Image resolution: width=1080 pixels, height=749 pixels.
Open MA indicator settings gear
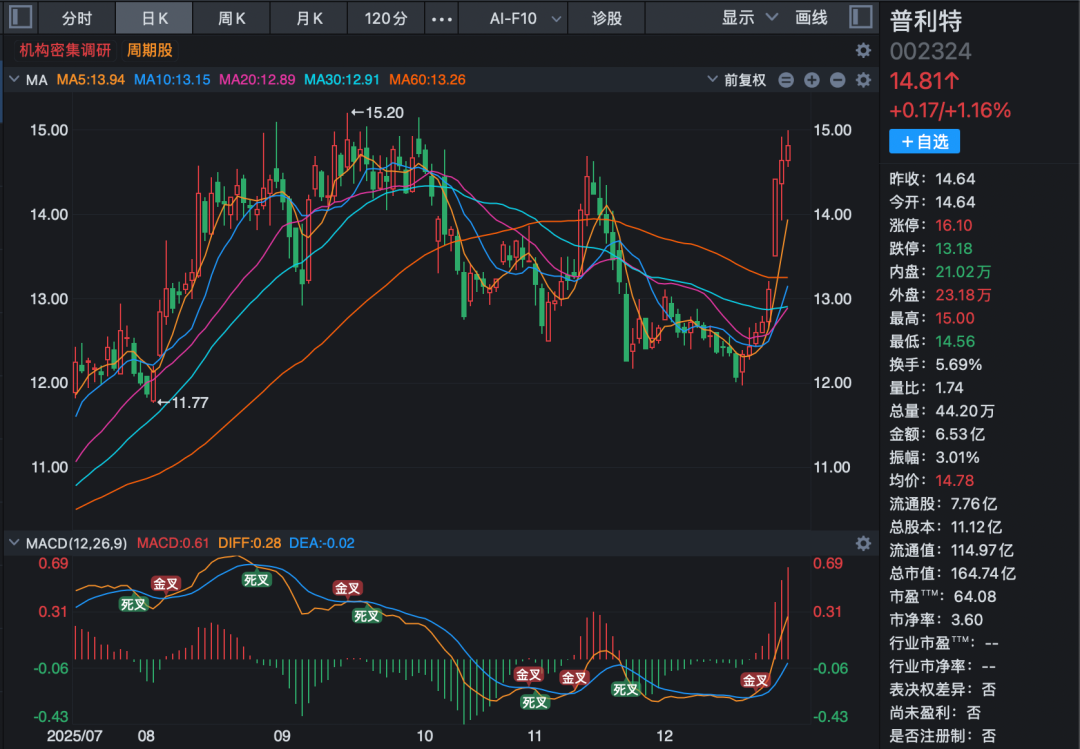tap(863, 80)
